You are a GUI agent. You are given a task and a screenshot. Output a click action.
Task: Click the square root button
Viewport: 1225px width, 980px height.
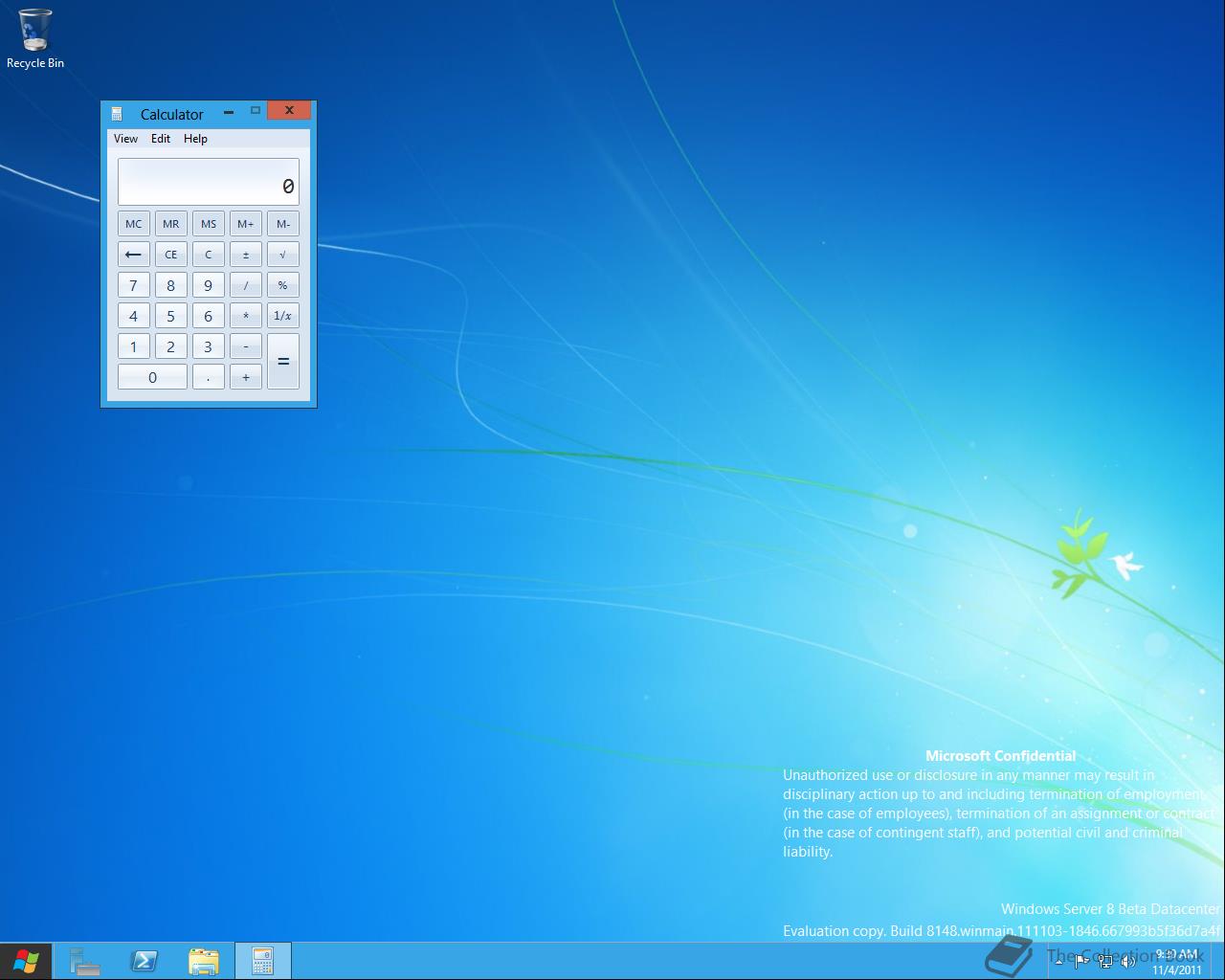(x=283, y=255)
